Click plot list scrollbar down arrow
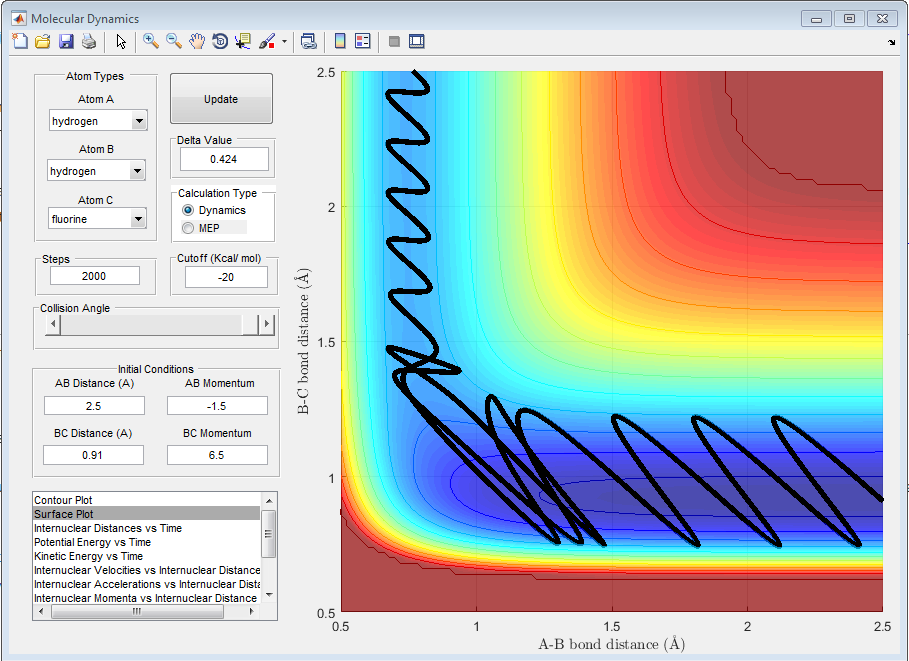909x661 pixels. (x=268, y=595)
